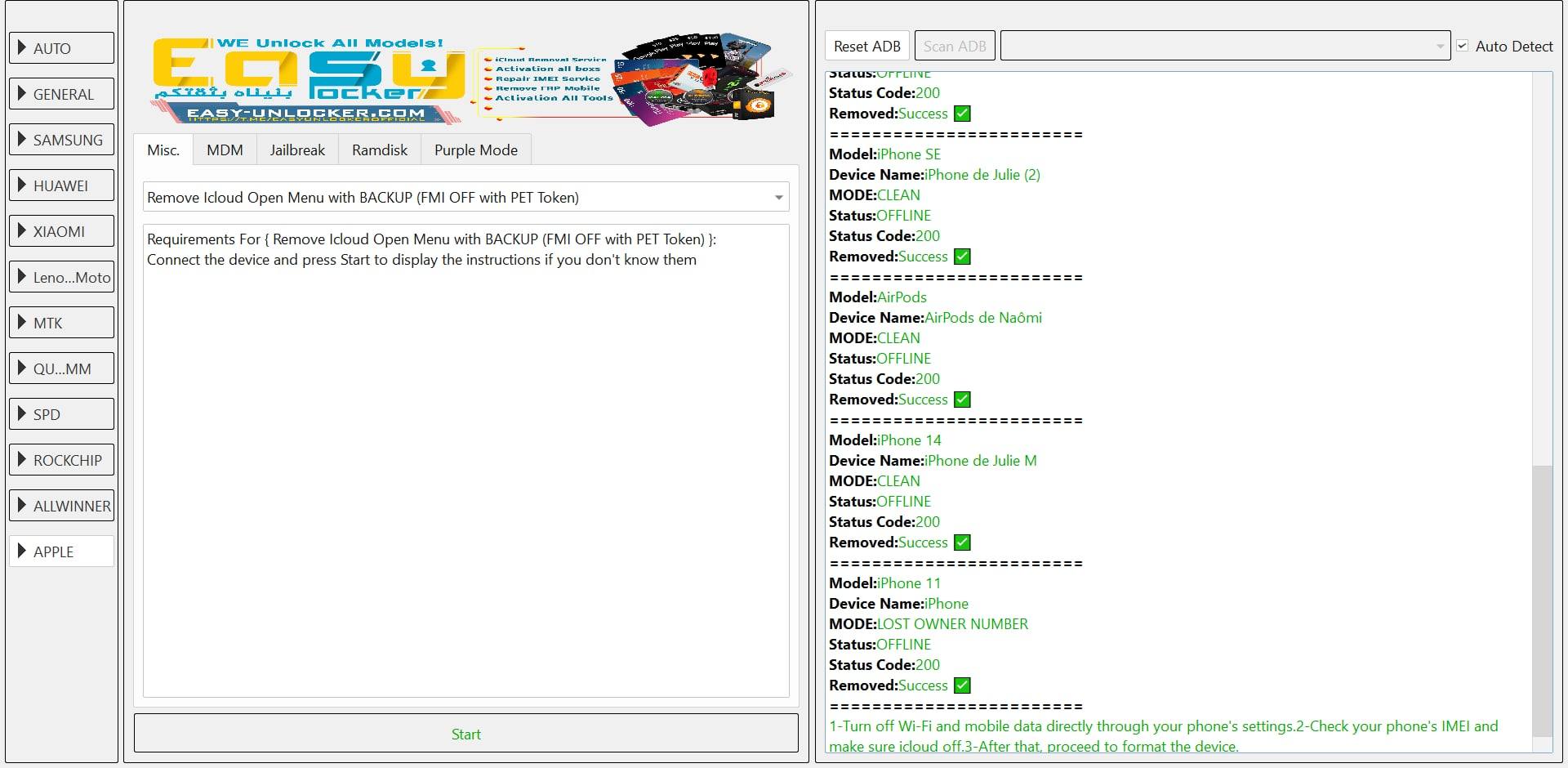
Task: Click green checkmark for AirPods Removed
Action: (962, 400)
